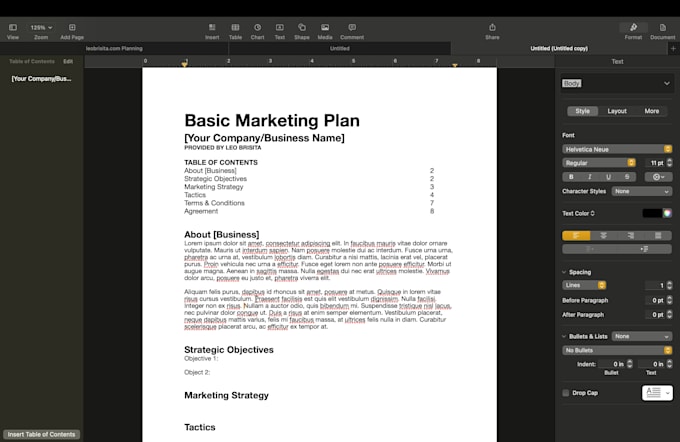Click the 11 pt font size field
The width and height of the screenshot is (680, 442).
pos(655,163)
